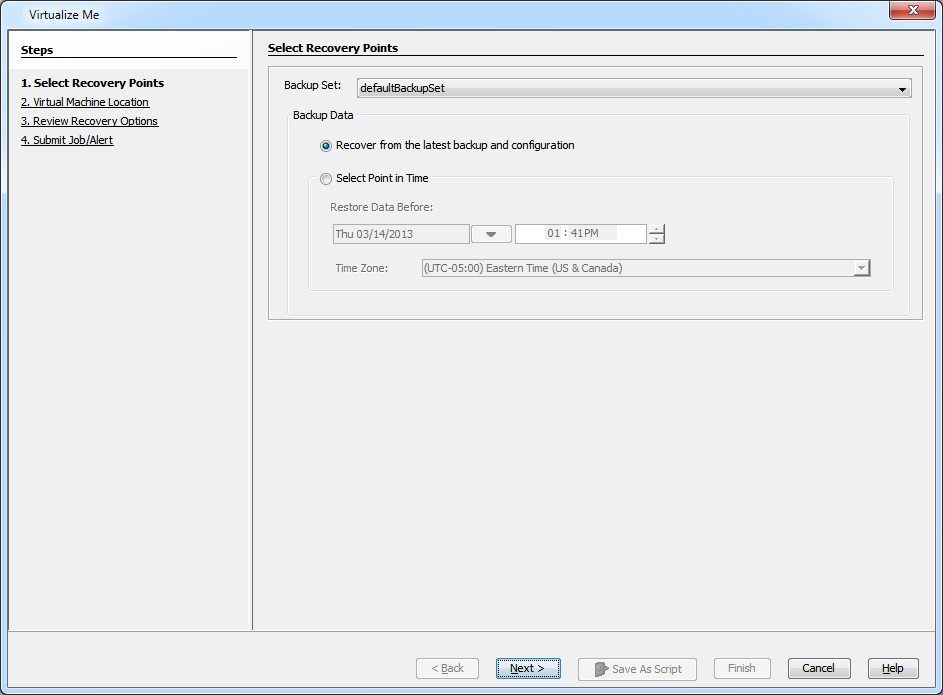Decrease restore time with down spinner arrow
The height and width of the screenshot is (695, 943).
click(x=656, y=239)
